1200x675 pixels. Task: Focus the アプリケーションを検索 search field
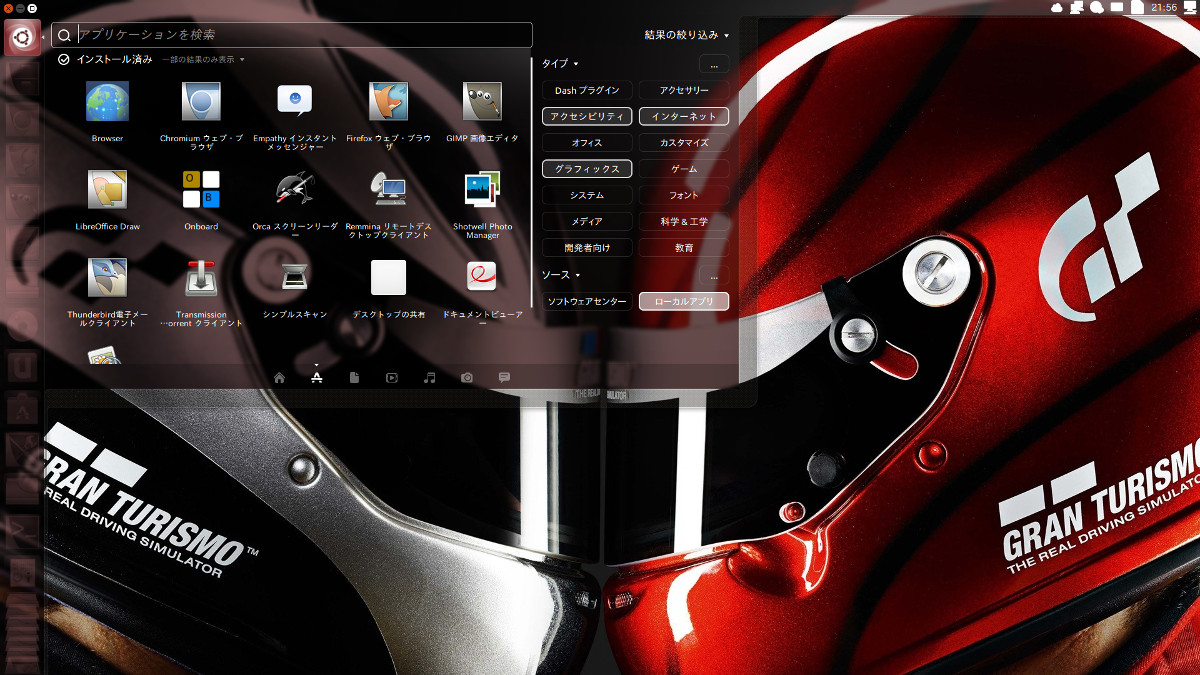click(x=292, y=35)
